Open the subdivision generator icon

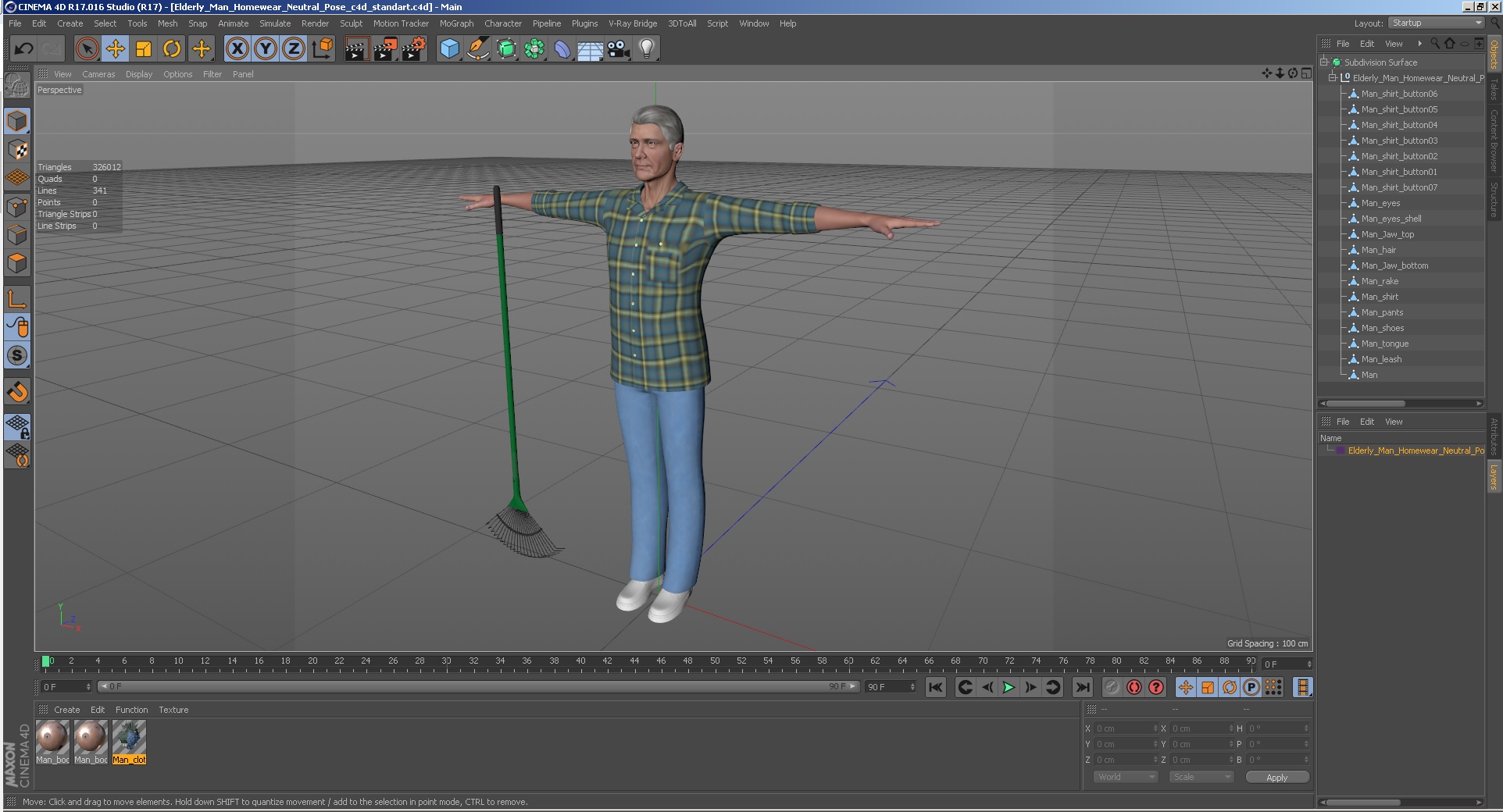point(506,49)
